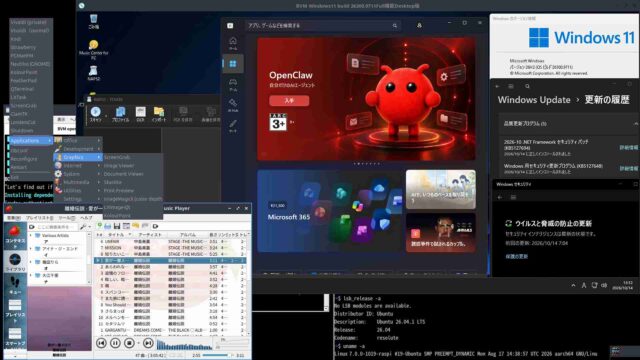Collapse the quality updates section in Update history
Viewport: 640px width, 360px height.
coord(636,124)
